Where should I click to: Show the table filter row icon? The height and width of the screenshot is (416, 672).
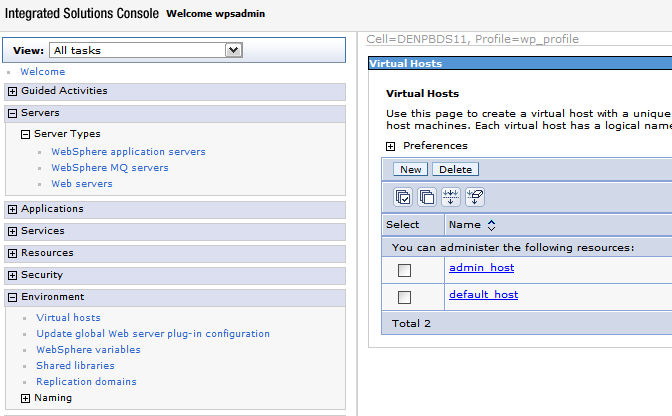(x=451, y=198)
